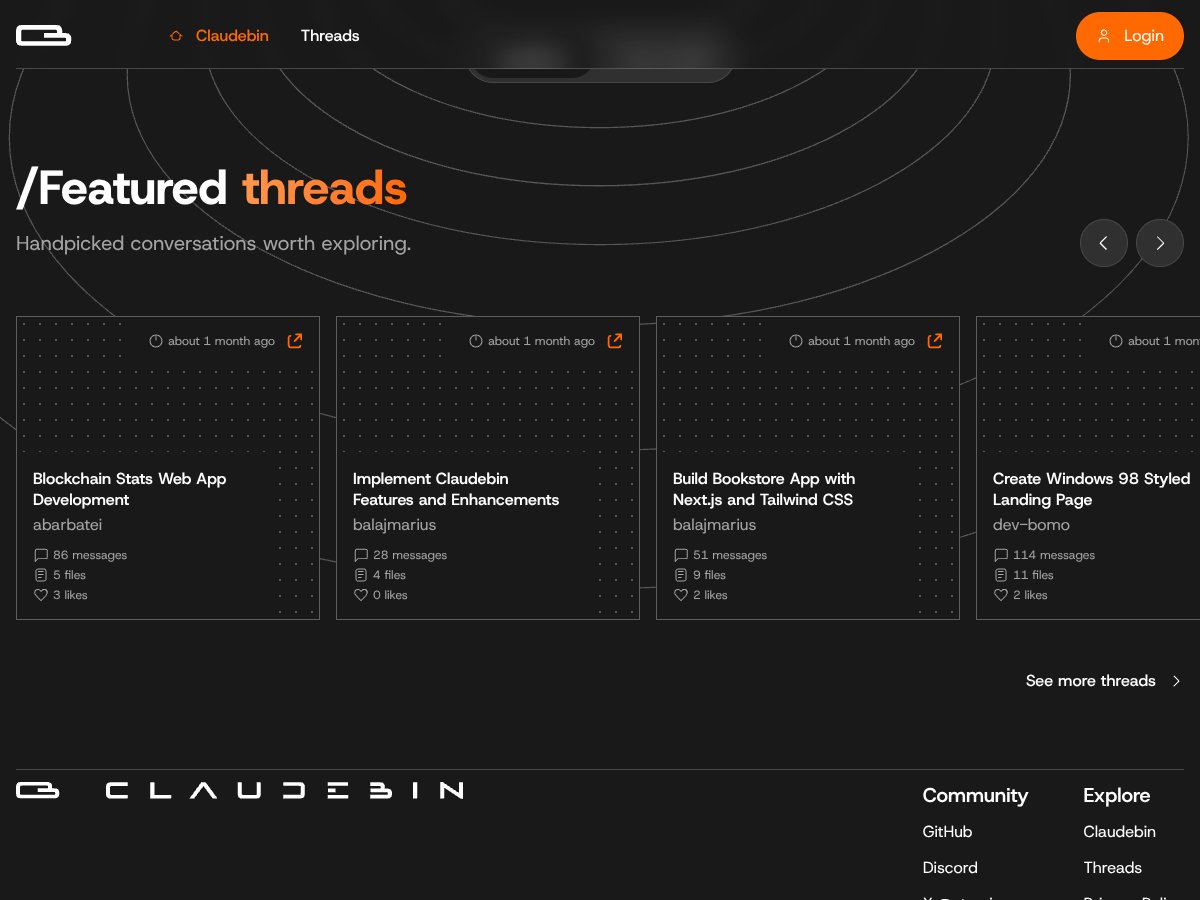1200x900 pixels.
Task: Open the Claudebin nav item
Action: tap(219, 36)
